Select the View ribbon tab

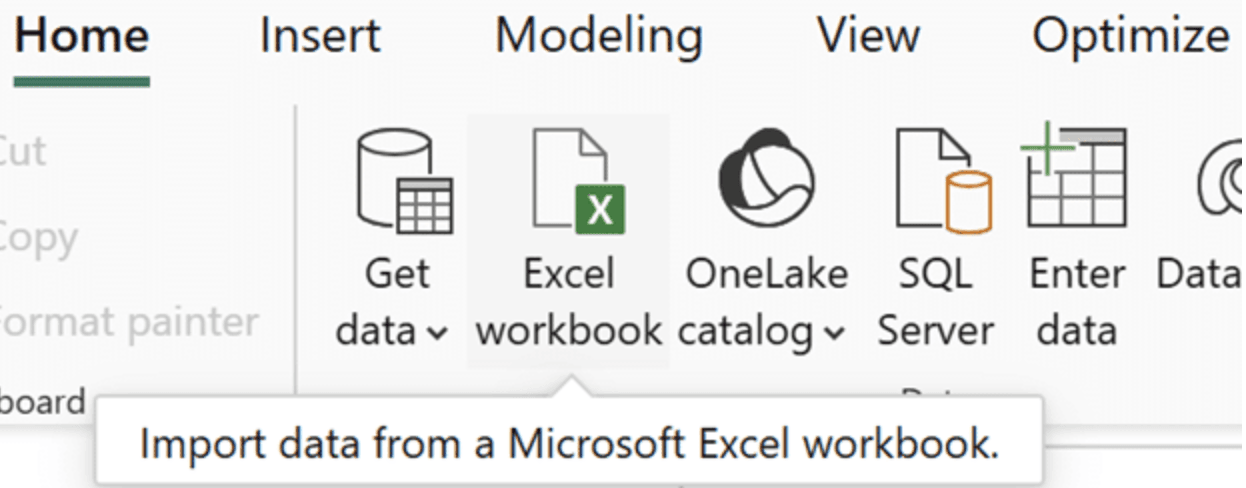pyautogui.click(x=868, y=36)
